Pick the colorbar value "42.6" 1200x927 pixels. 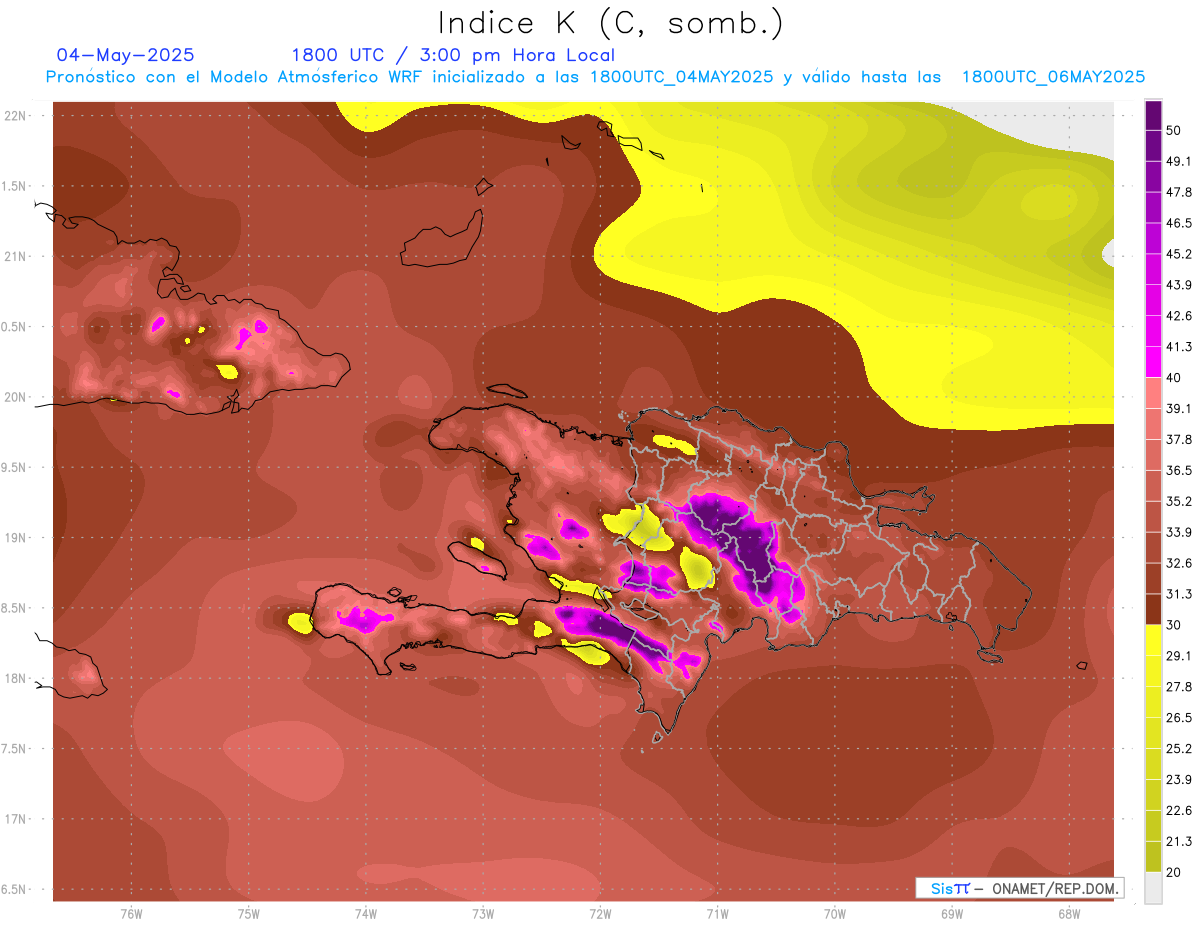[1179, 316]
